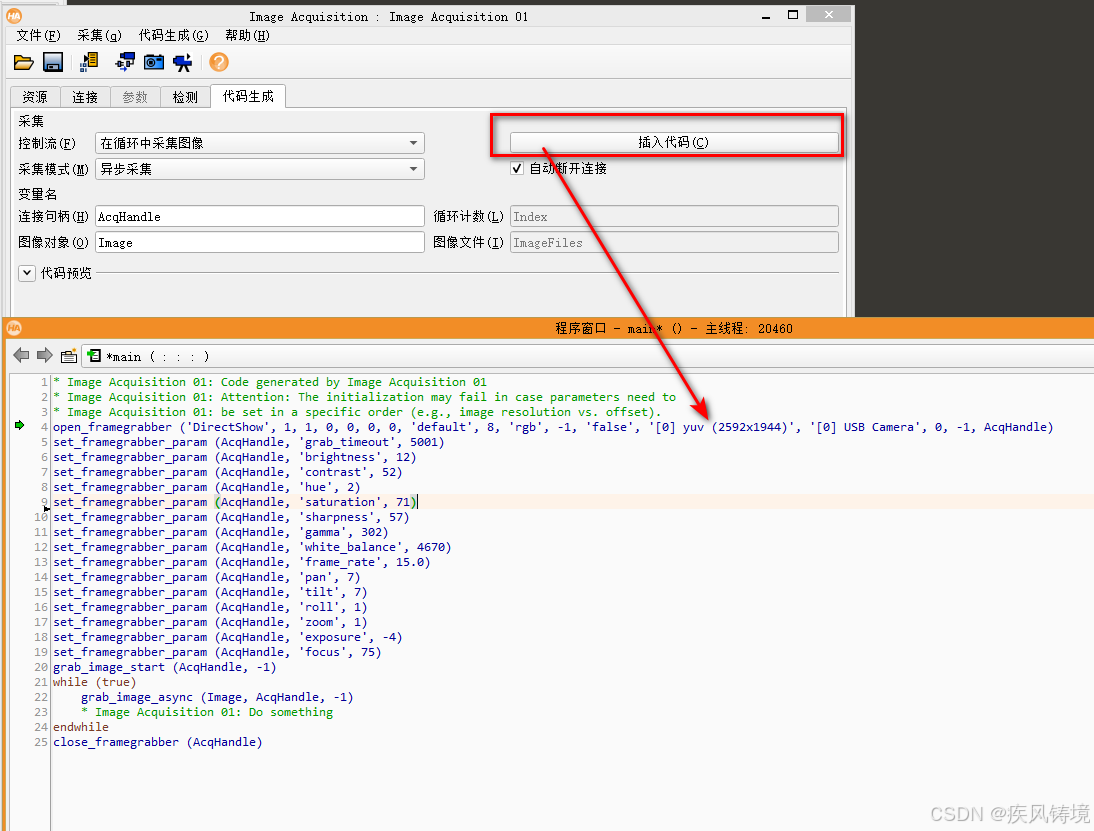Uncheck the 自动断开连接 checkbox

tap(517, 168)
